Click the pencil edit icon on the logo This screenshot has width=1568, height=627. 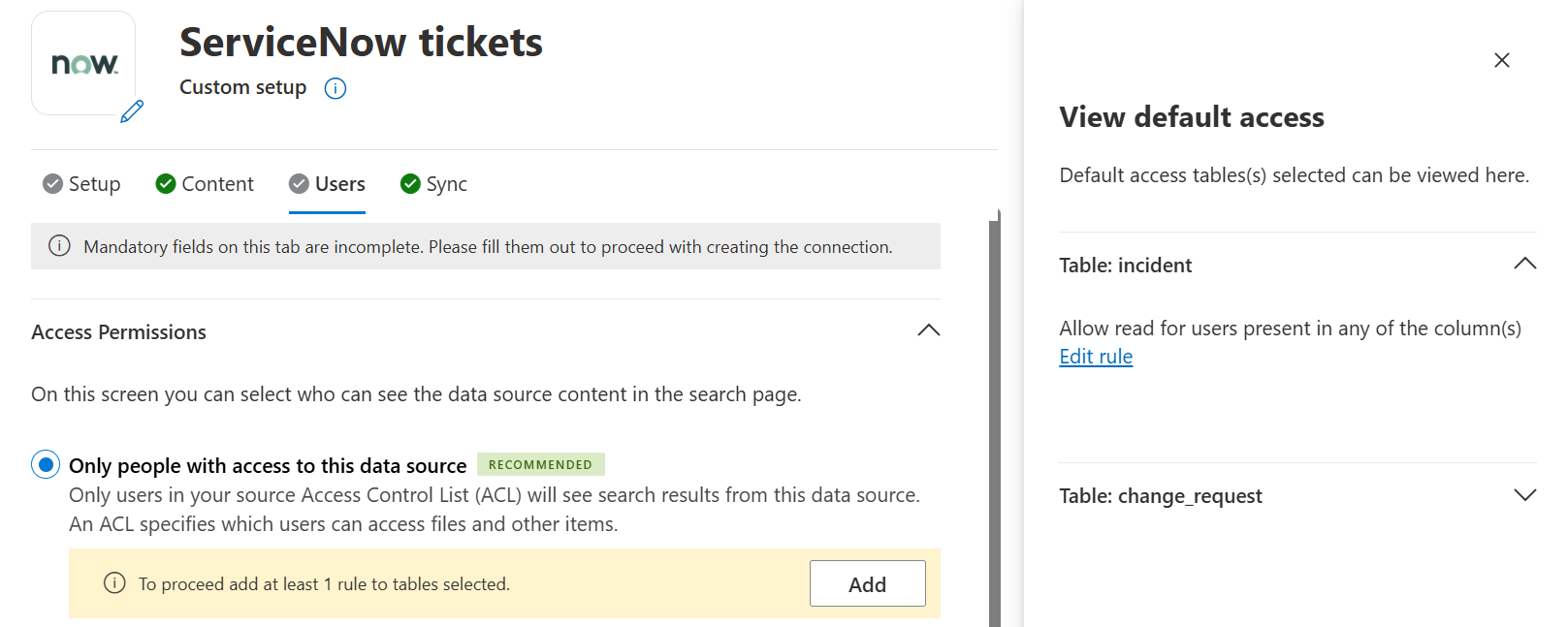point(132,111)
